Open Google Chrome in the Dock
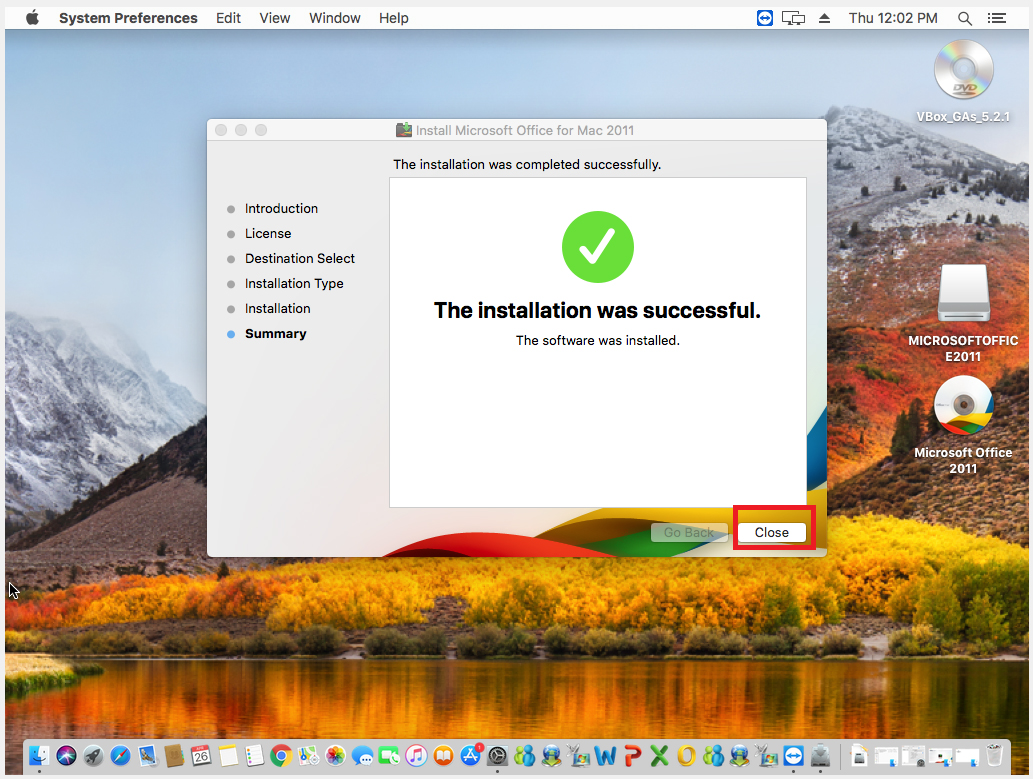Screen dimensions: 1033x779 click(281, 756)
